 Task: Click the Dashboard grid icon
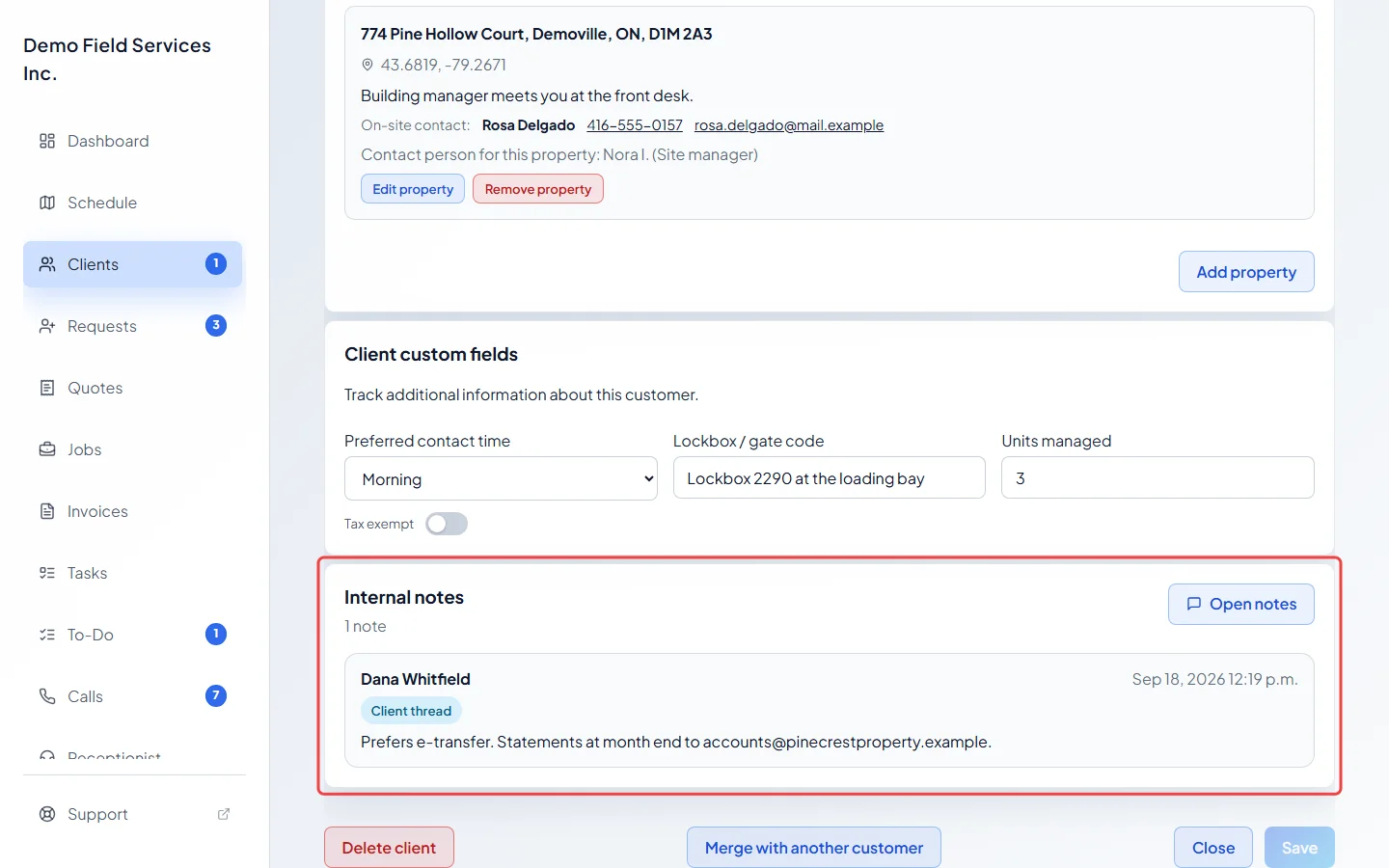(47, 141)
